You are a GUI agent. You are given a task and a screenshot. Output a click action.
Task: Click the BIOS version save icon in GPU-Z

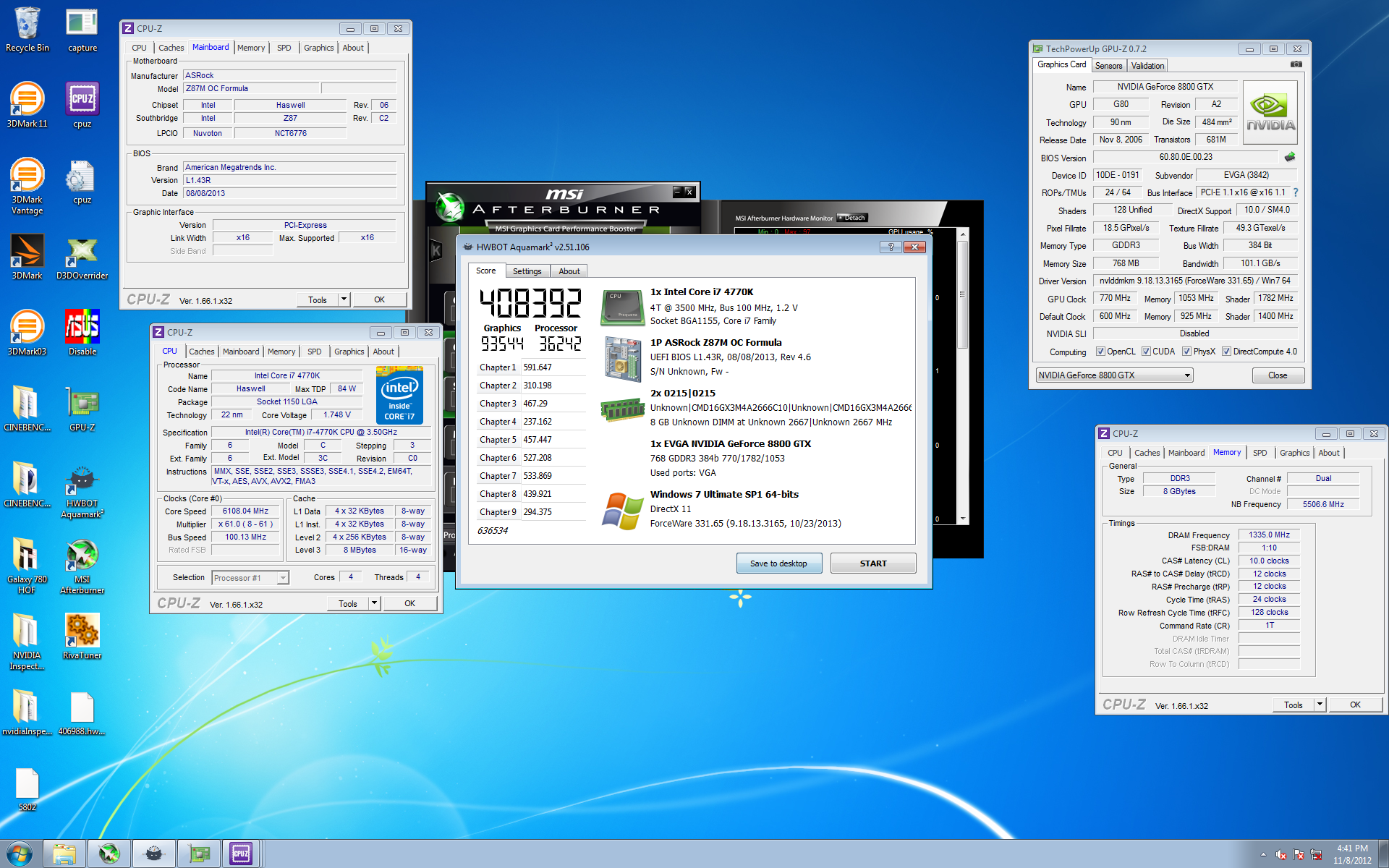click(1290, 157)
